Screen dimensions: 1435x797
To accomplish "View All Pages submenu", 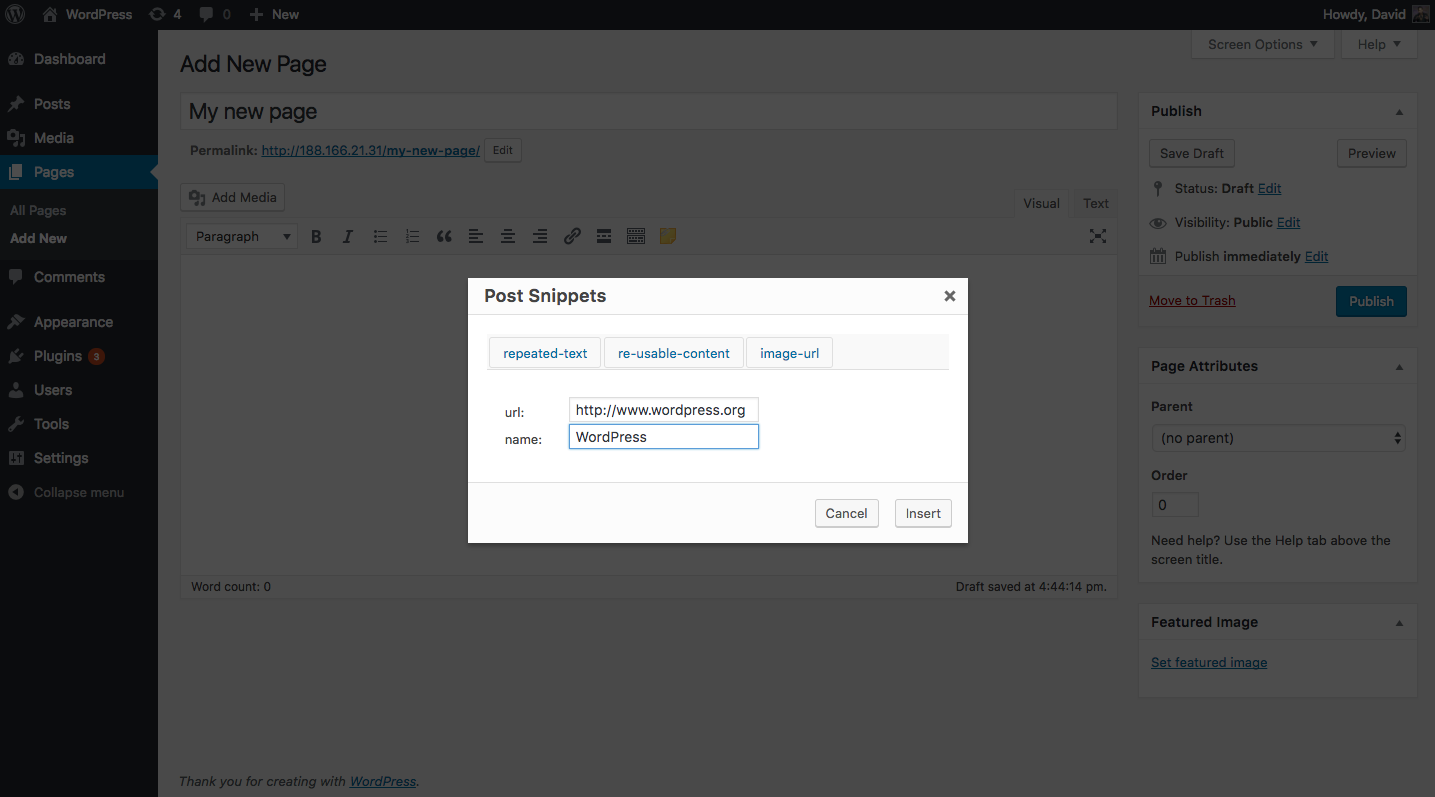I will [x=38, y=210].
